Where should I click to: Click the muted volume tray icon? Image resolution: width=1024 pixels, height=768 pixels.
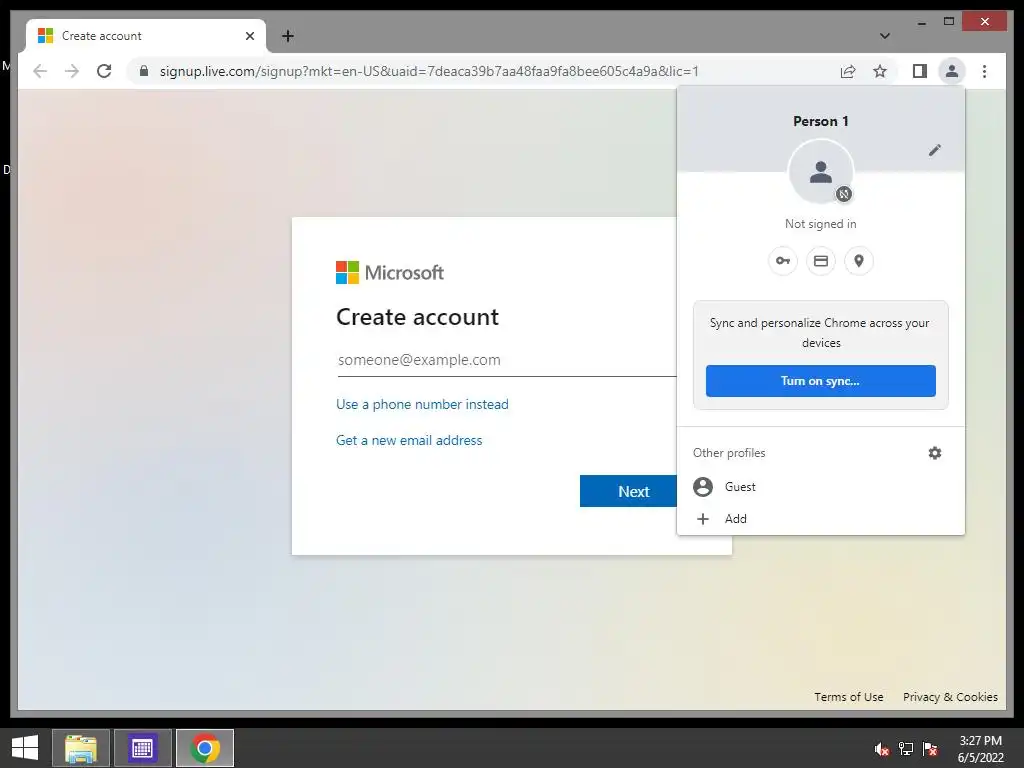pos(881,749)
